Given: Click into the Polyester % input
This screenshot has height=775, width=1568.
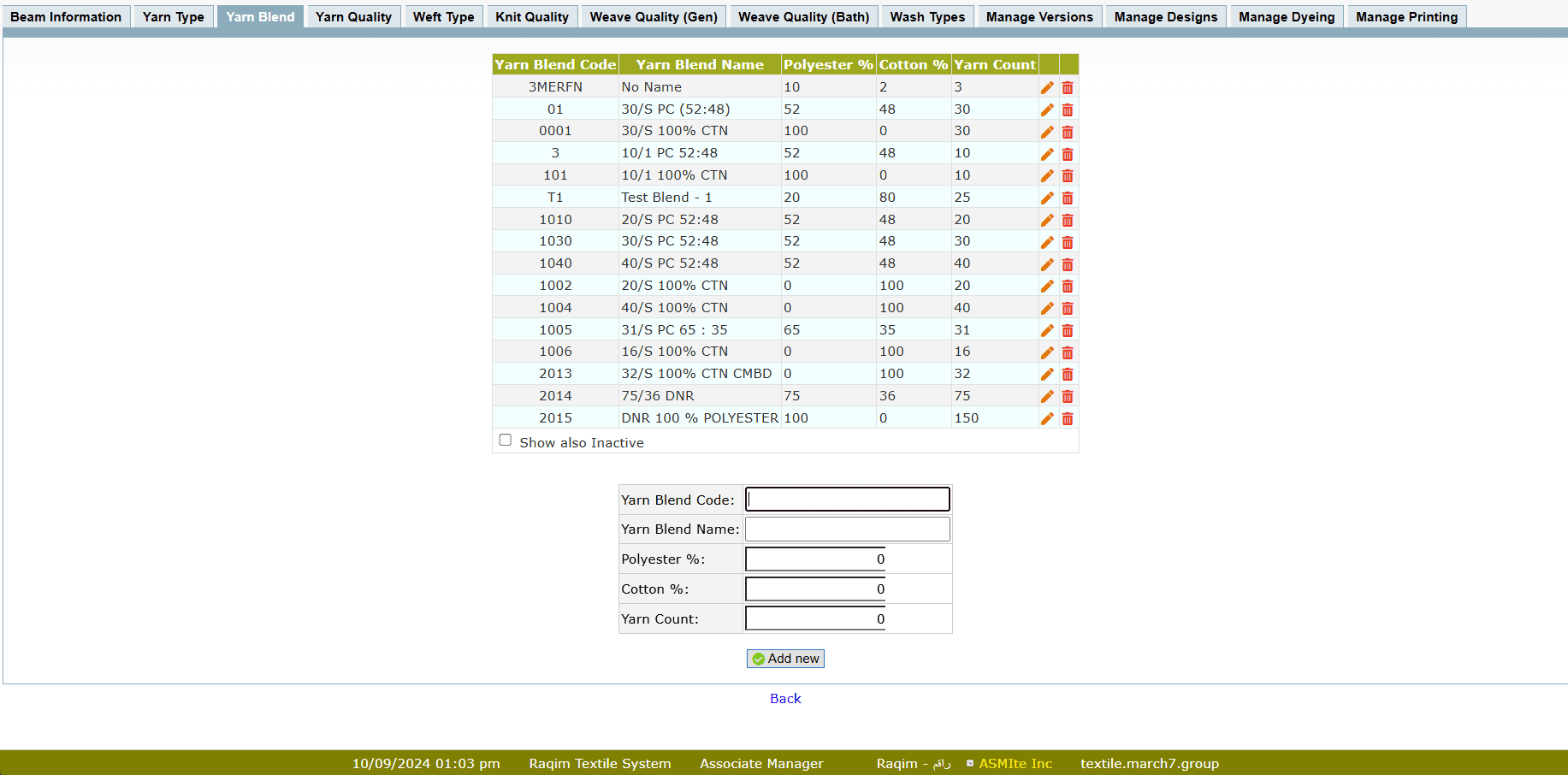Looking at the screenshot, I should 815,559.
